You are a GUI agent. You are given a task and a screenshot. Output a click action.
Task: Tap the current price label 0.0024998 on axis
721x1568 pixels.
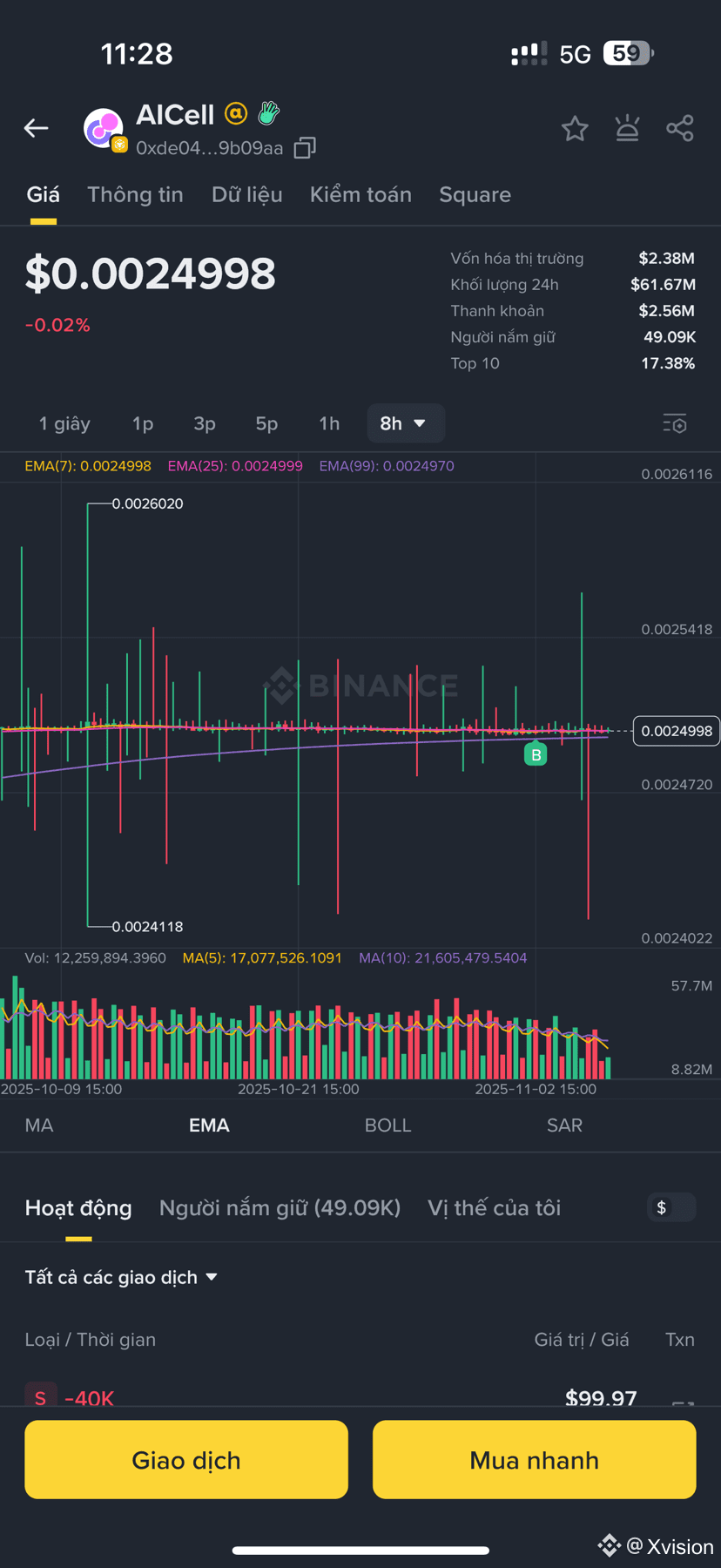(x=677, y=731)
